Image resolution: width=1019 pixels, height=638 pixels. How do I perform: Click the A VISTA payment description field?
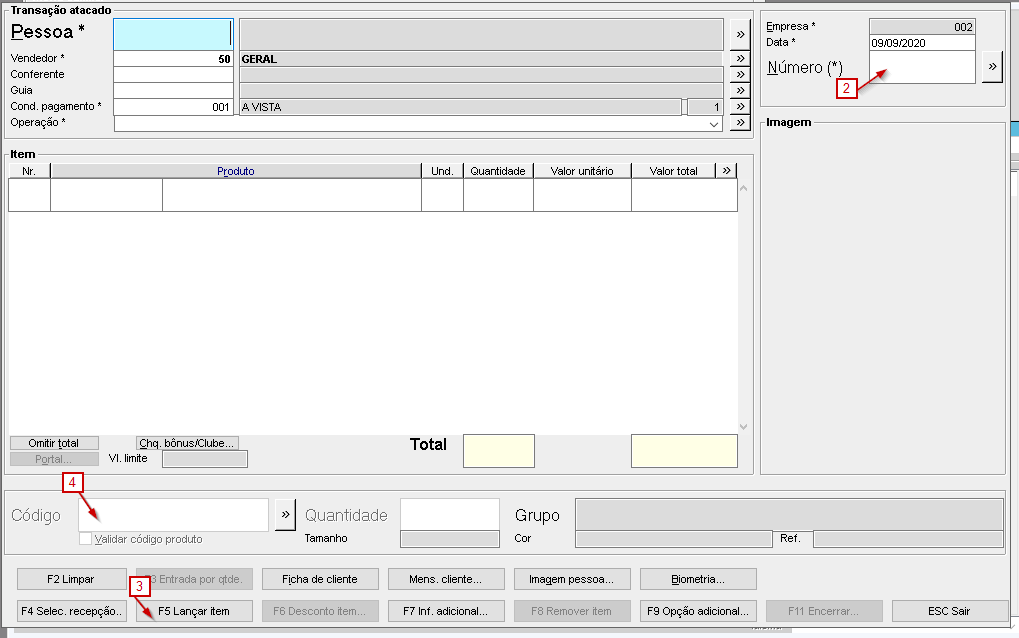(x=461, y=107)
